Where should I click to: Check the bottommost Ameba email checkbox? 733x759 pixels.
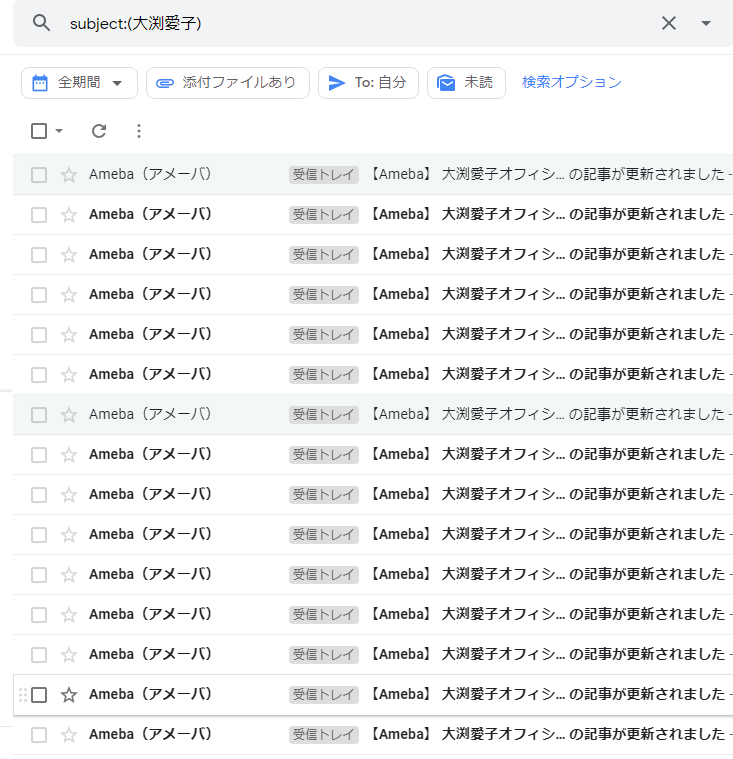click(x=39, y=735)
